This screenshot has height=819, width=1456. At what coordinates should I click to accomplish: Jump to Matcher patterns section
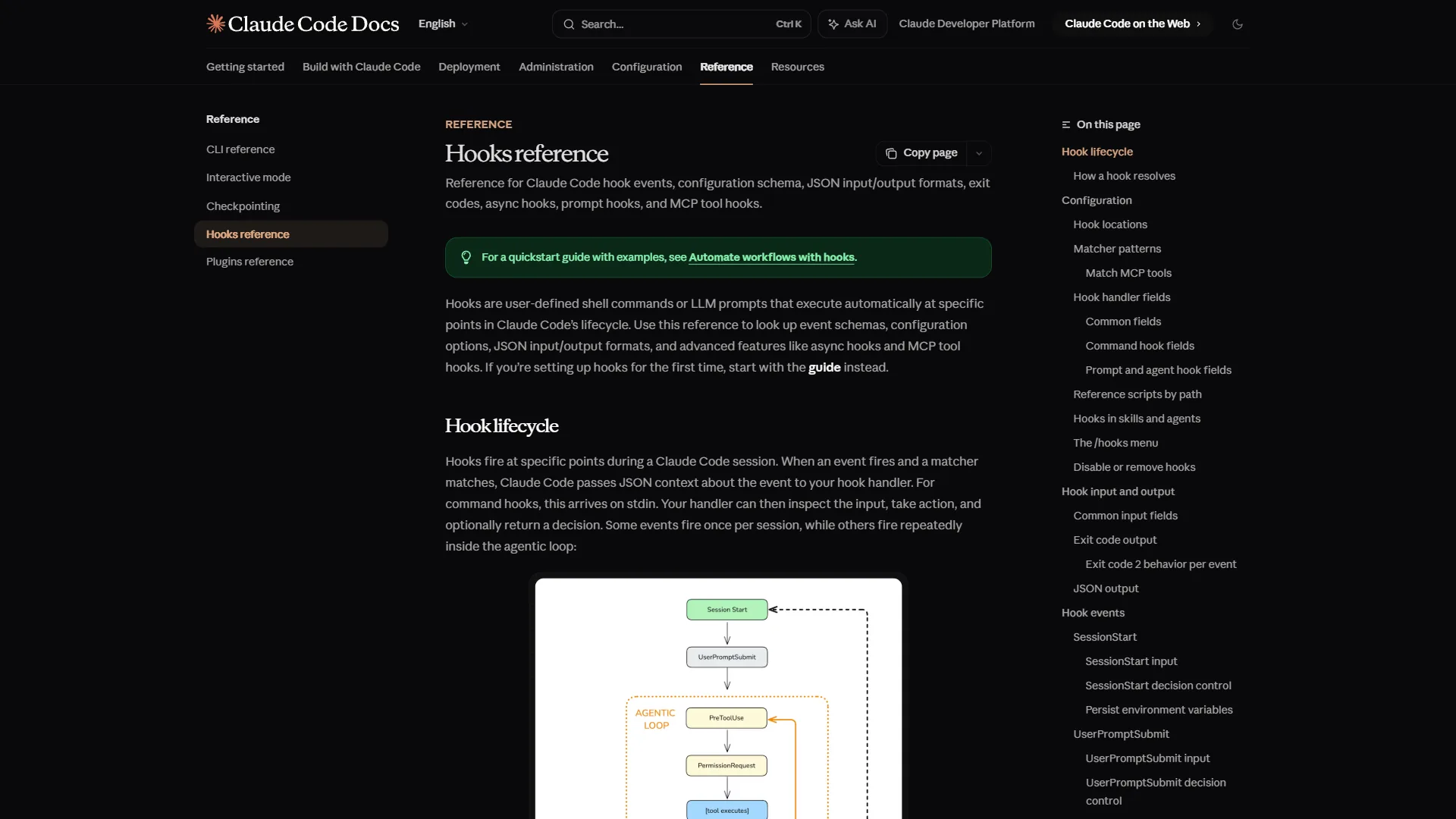1117,249
